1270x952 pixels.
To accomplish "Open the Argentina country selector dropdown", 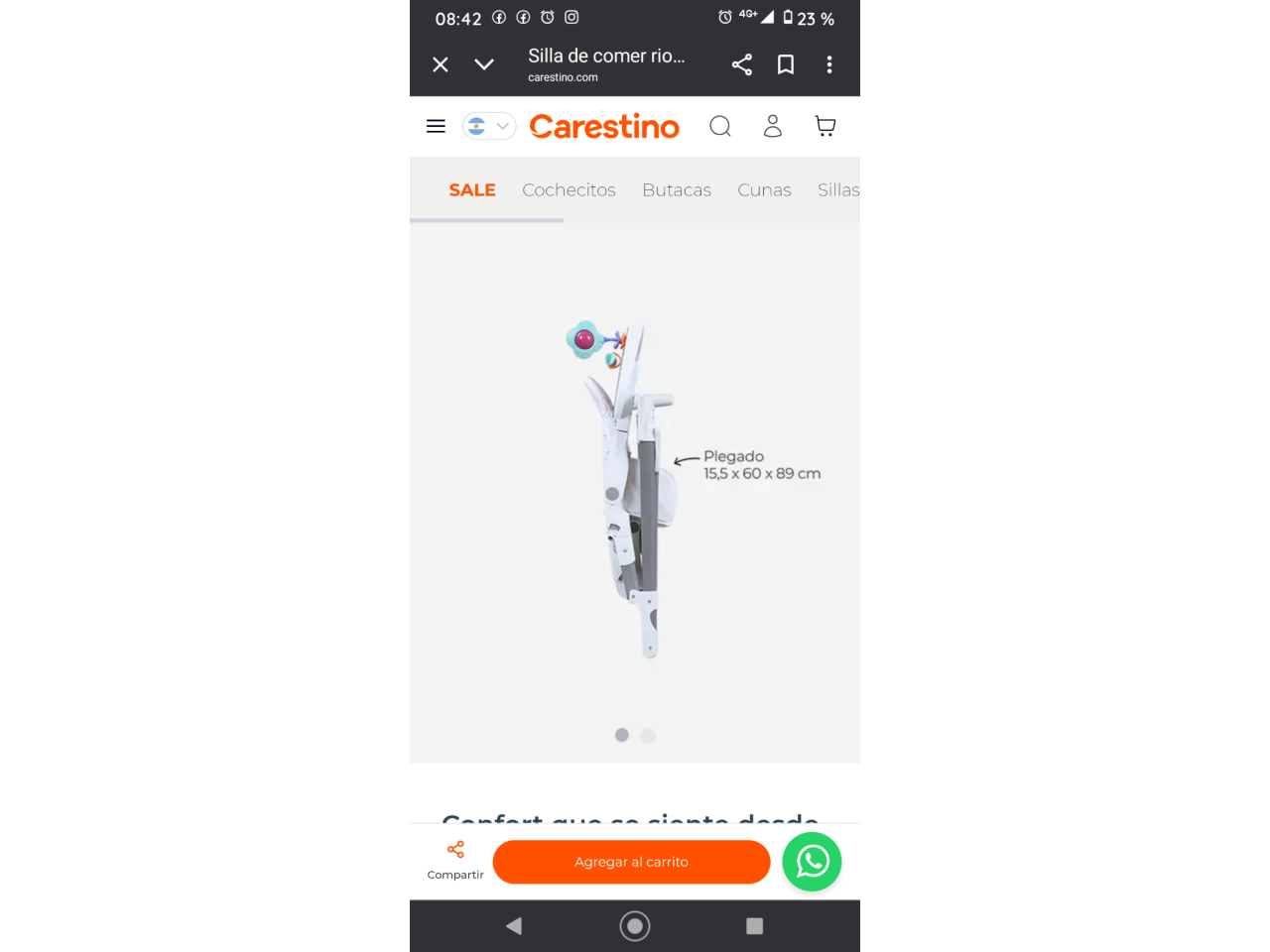I will pos(489,126).
